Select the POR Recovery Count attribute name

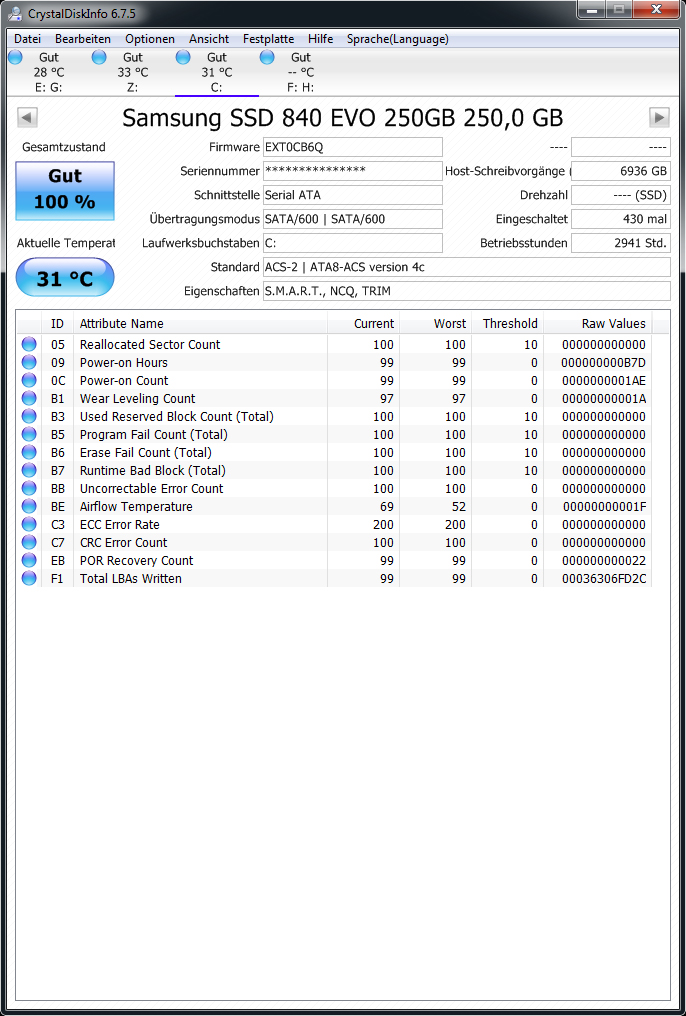coord(136,560)
